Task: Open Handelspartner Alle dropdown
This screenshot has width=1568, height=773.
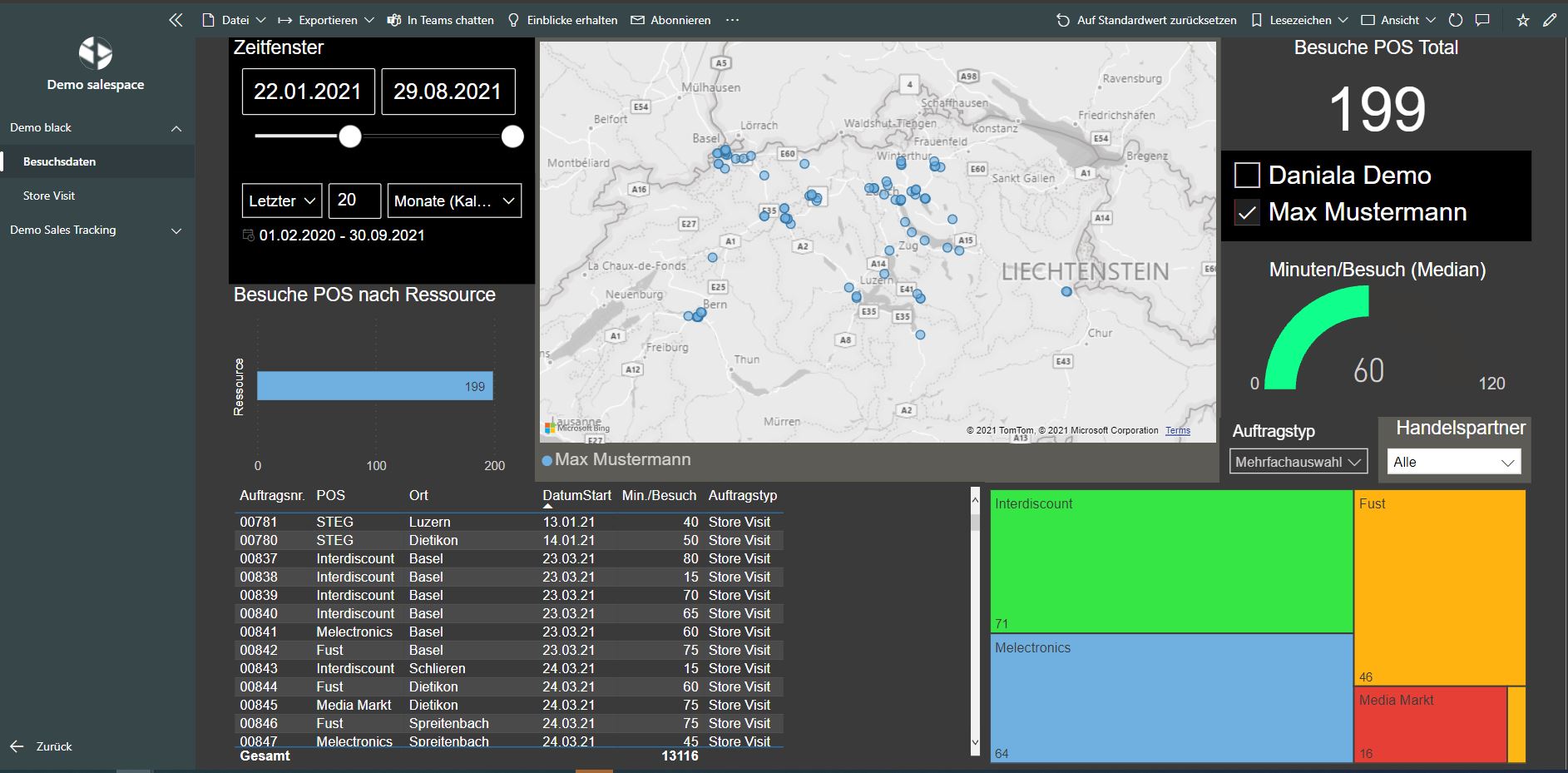Action: click(x=1453, y=462)
